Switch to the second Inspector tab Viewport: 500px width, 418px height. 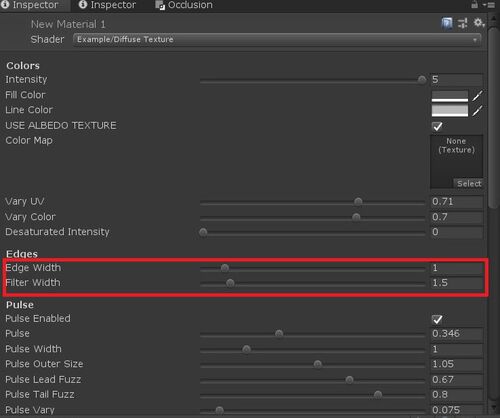pos(107,5)
